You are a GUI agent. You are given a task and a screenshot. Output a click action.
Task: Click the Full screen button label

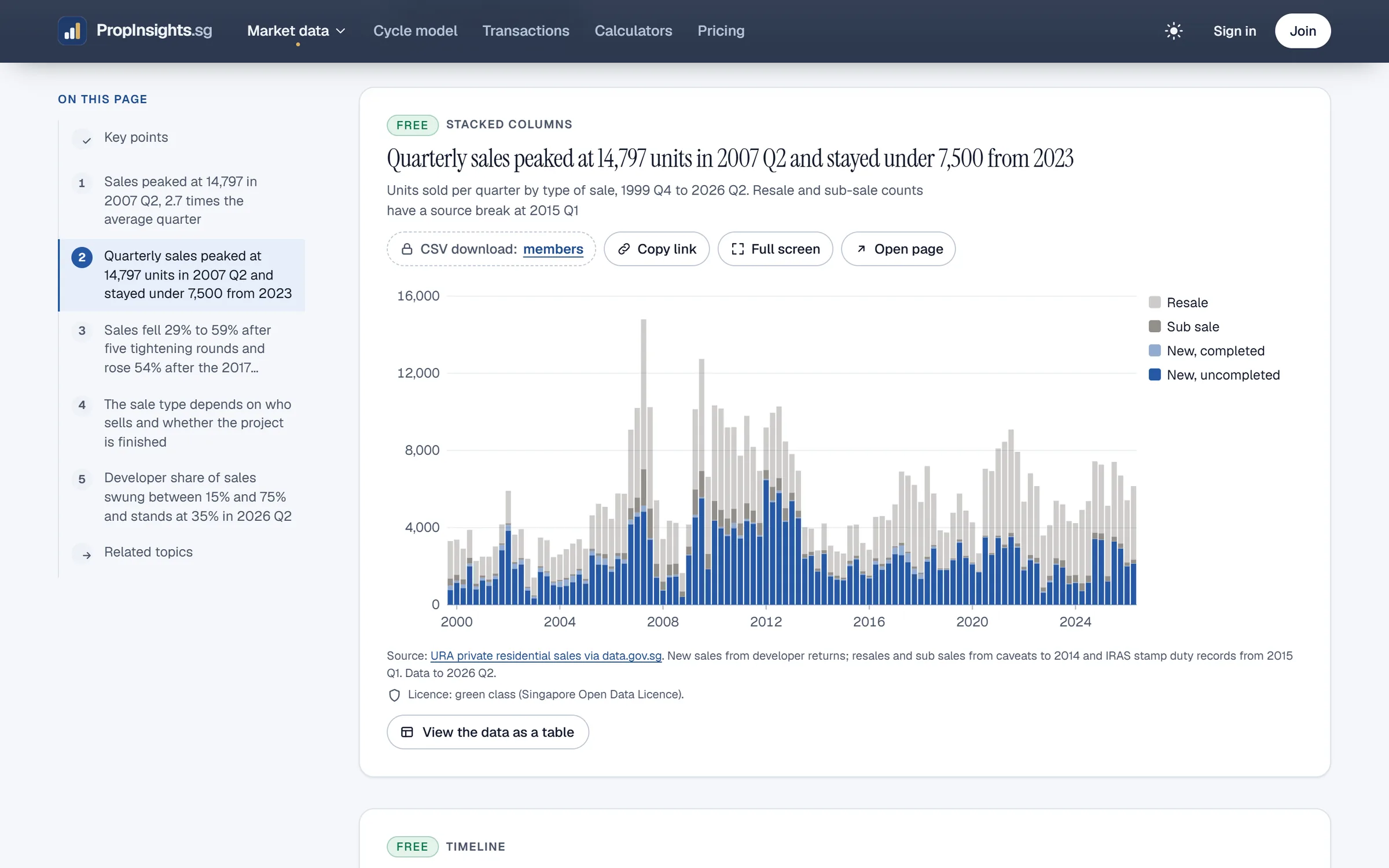point(785,249)
